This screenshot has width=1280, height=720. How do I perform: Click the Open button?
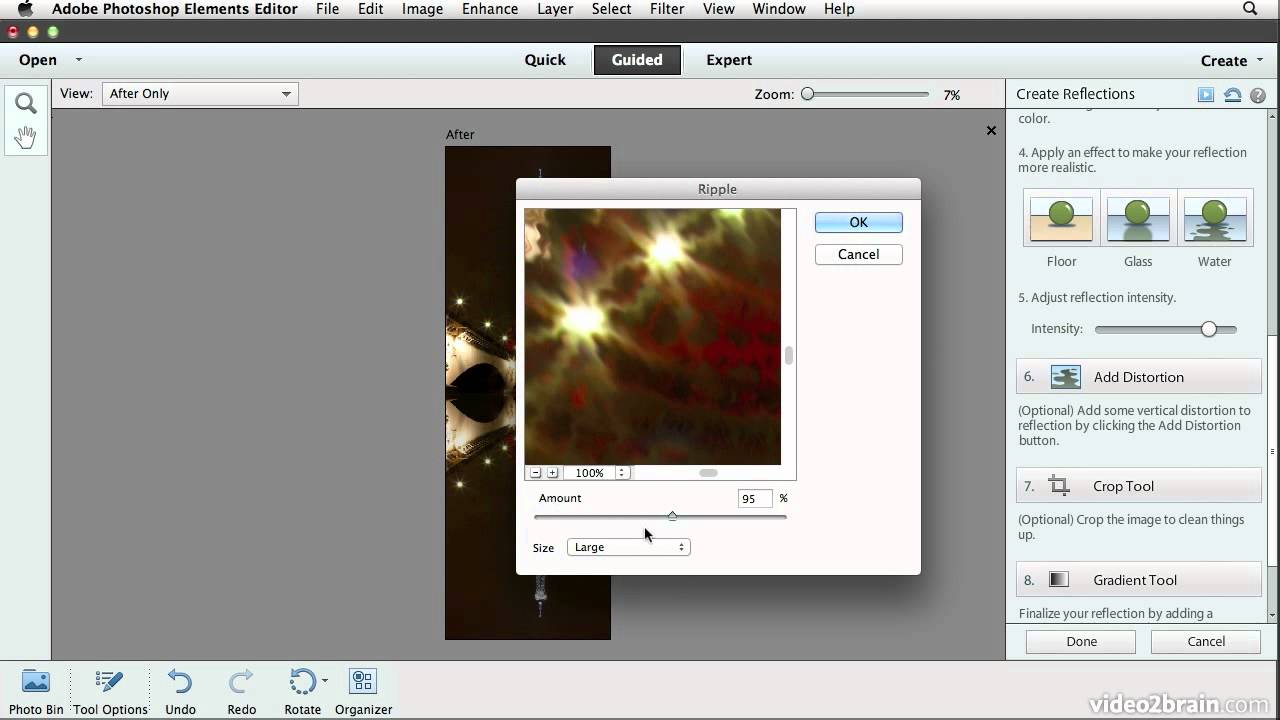(38, 60)
